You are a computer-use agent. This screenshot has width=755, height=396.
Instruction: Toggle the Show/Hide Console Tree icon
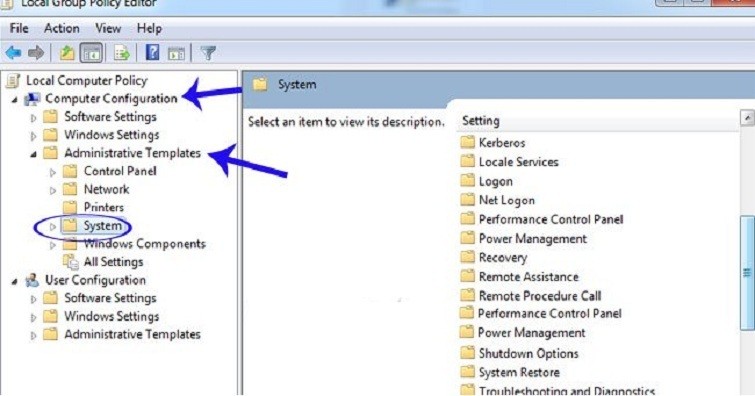[x=91, y=53]
